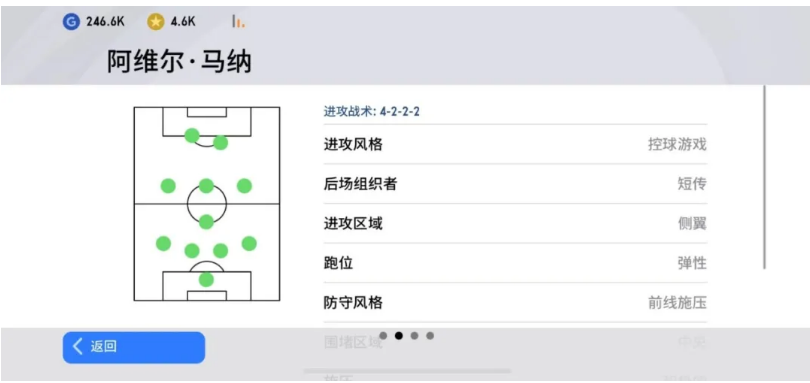Tap the gold star currency icon
Screen dimensions: 810x383
pyautogui.click(x=155, y=22)
